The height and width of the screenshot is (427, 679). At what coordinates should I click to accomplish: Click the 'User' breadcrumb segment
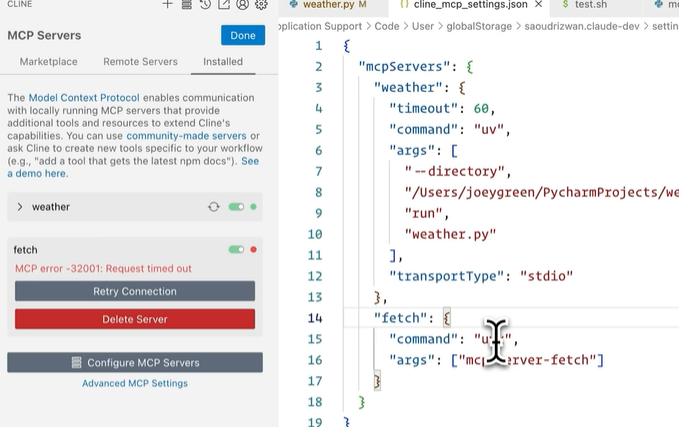click(x=423, y=26)
